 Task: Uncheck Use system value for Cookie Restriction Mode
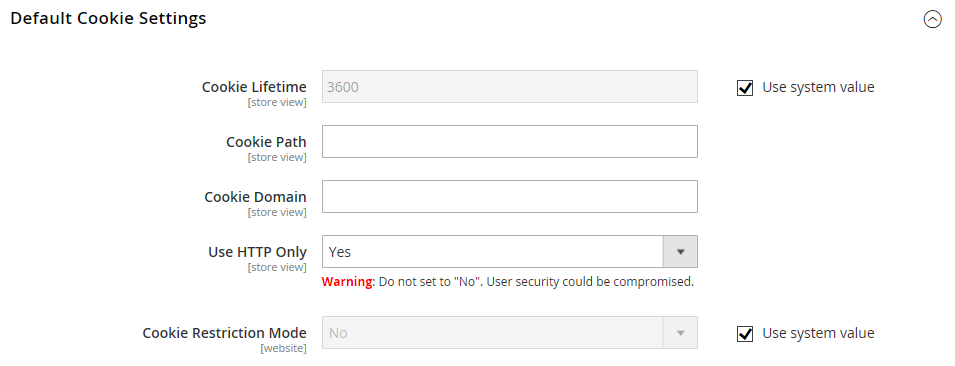pos(745,334)
